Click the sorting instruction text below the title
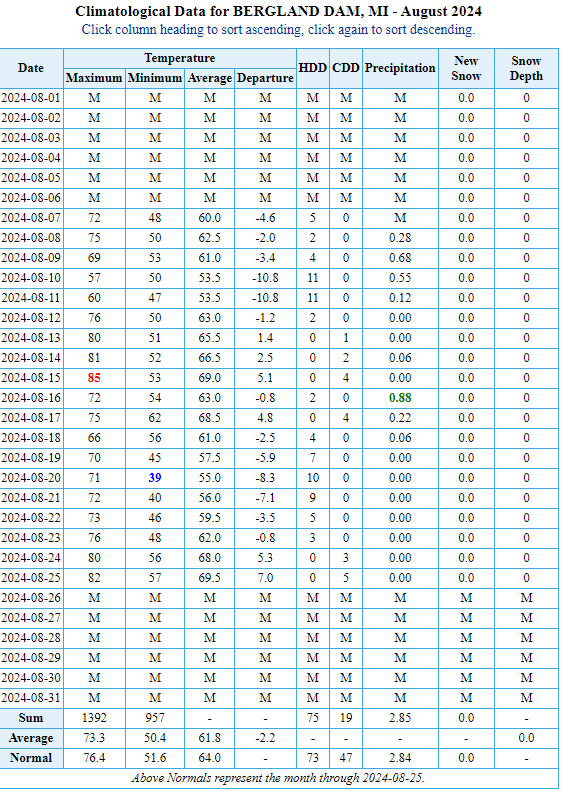Screen dimensions: 561x790 [x=278, y=29]
